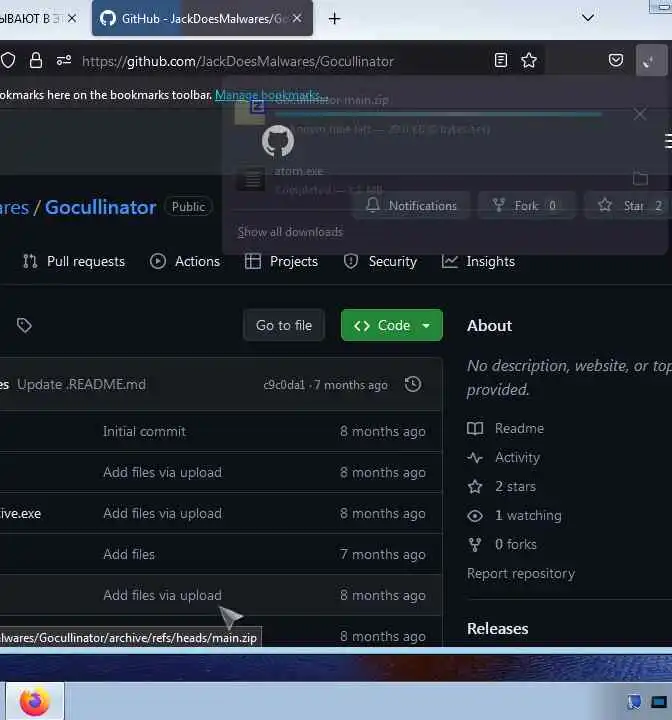Click the star icon beside 2 stars
672x720 pixels.
(x=475, y=486)
